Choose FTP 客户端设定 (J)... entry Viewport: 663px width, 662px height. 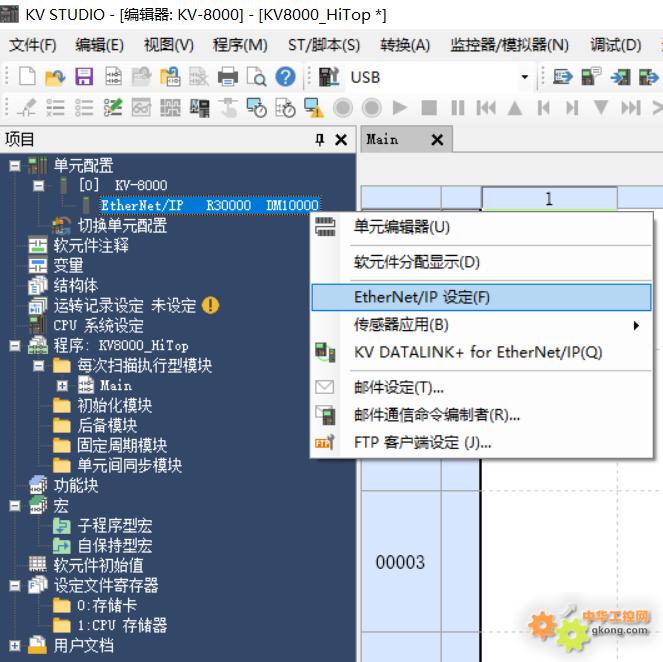481,443
